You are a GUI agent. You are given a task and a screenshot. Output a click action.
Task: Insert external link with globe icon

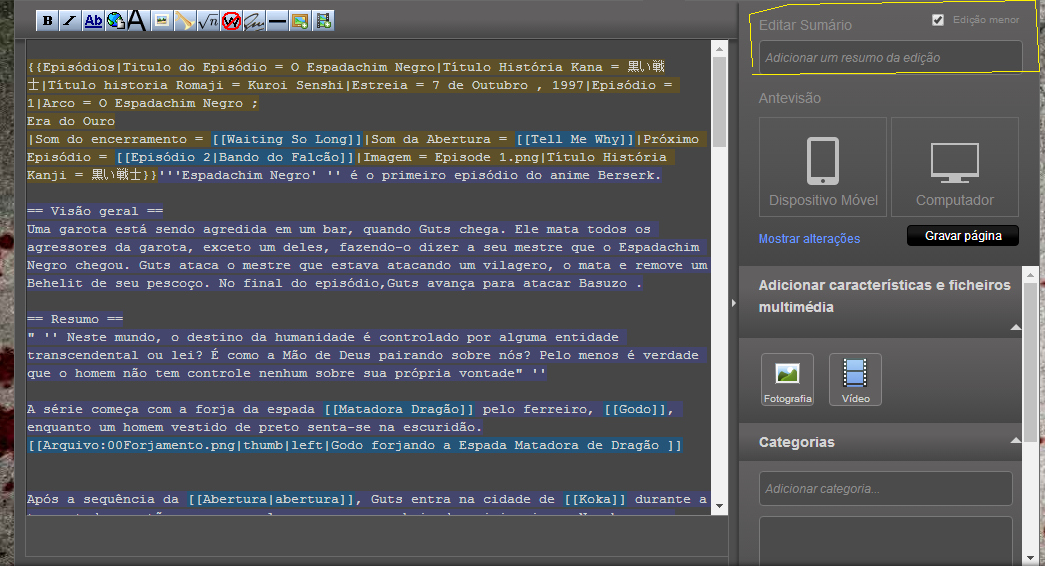tap(115, 21)
